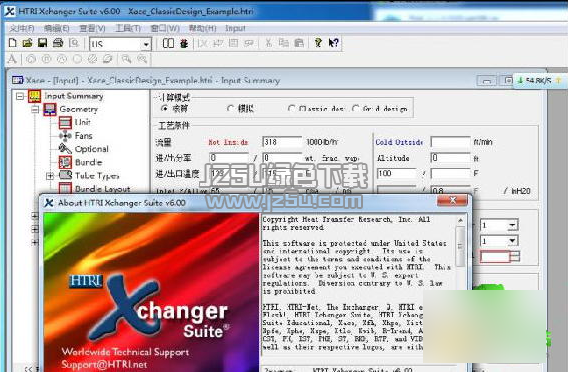Click the zoom in magnifier icon
The height and width of the screenshot is (372, 568).
click(x=126, y=59)
